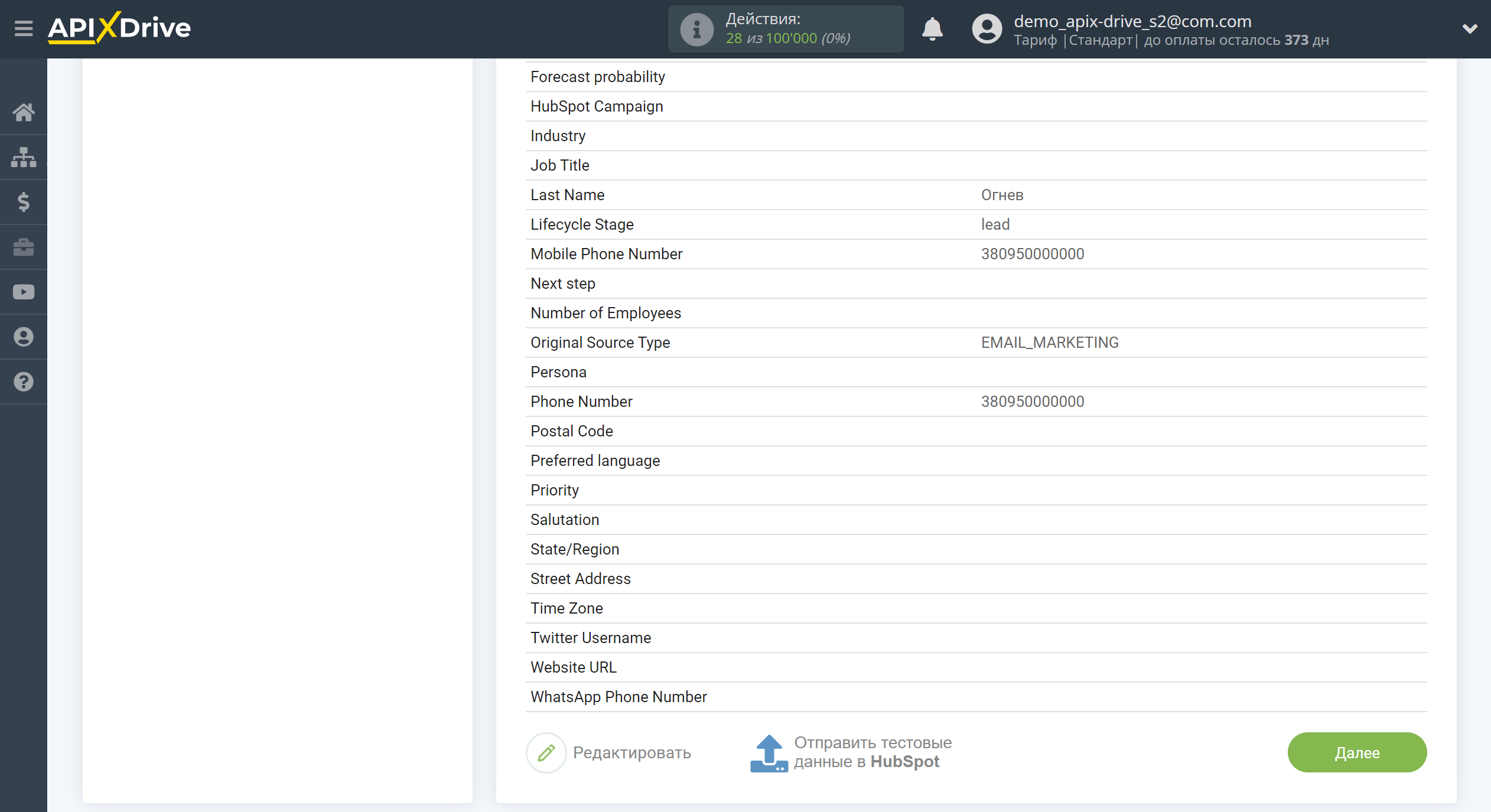This screenshot has height=812, width=1491.
Task: Click the pencil edit icon
Action: tap(546, 752)
